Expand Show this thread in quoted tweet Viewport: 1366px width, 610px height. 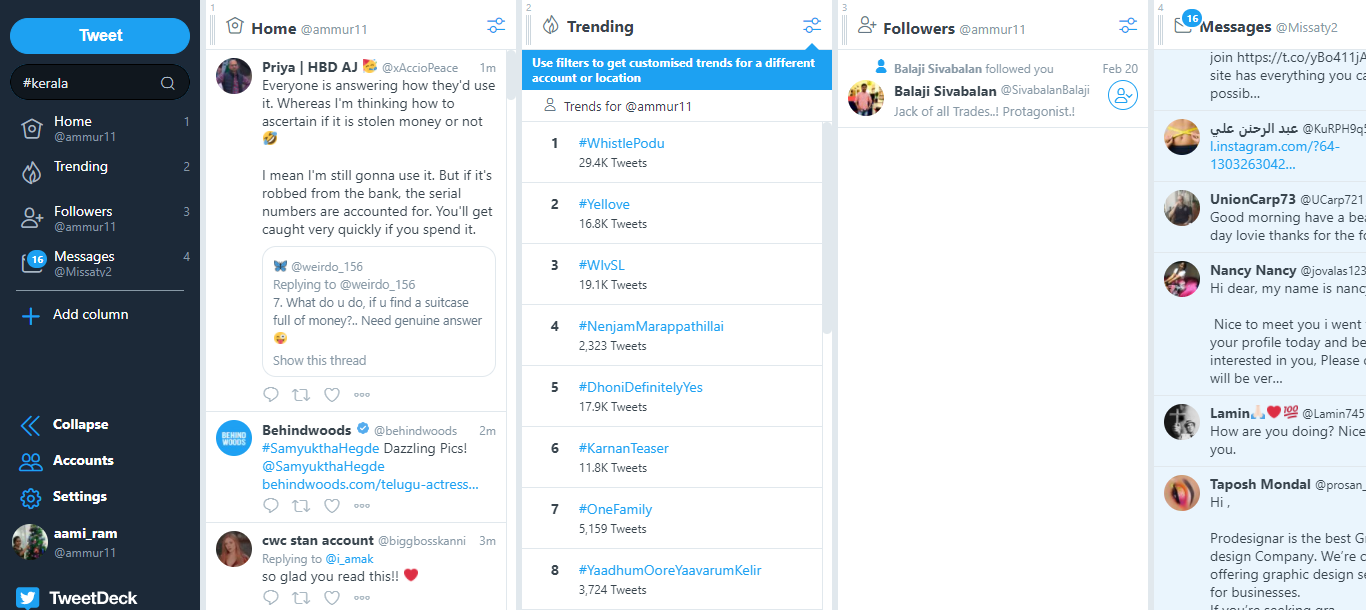pos(320,360)
